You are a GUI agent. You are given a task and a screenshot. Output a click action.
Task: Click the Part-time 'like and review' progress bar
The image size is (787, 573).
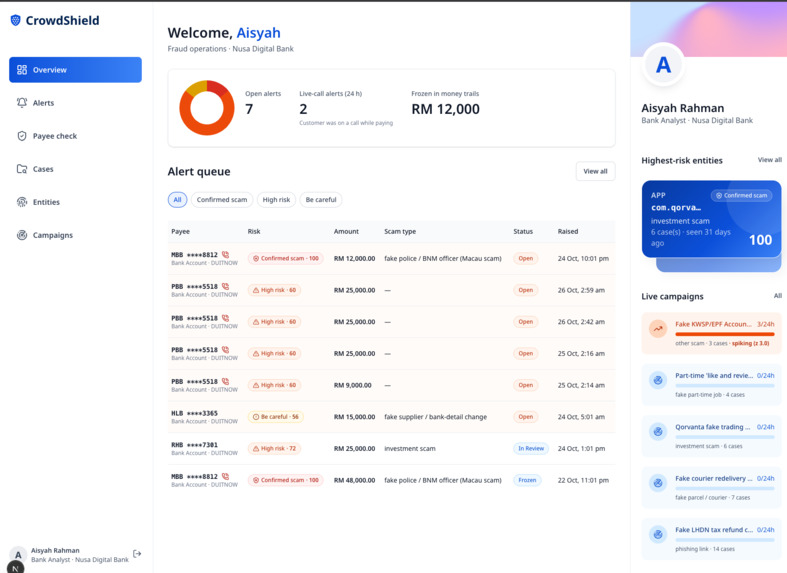725,385
